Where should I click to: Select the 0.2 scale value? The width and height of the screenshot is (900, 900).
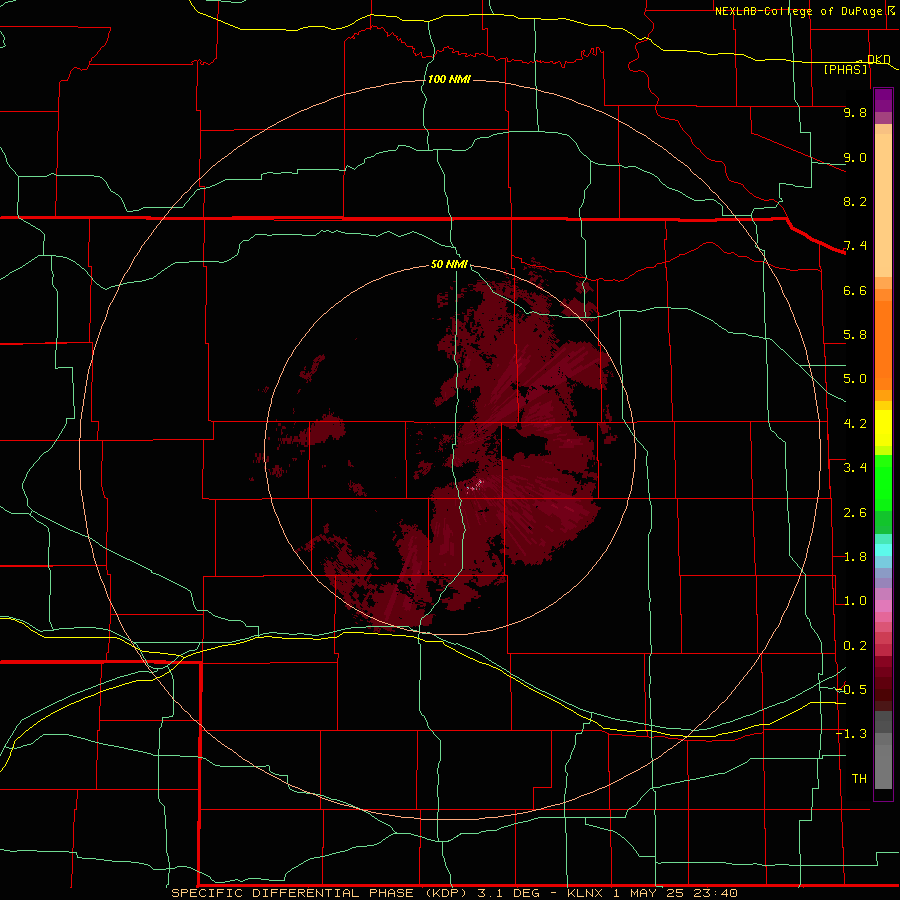pyautogui.click(x=855, y=646)
